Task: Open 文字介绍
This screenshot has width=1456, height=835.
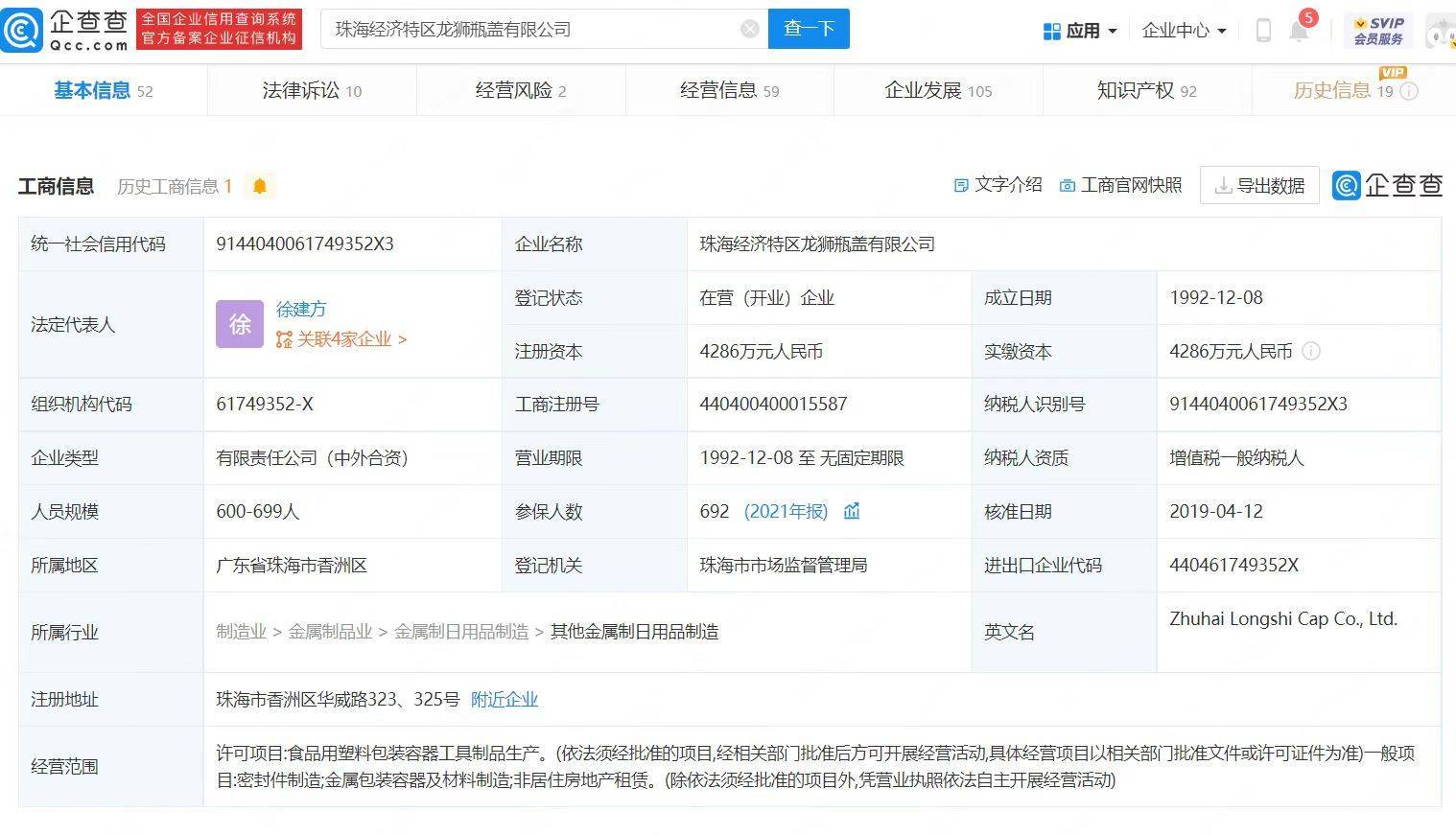Action: point(998,185)
